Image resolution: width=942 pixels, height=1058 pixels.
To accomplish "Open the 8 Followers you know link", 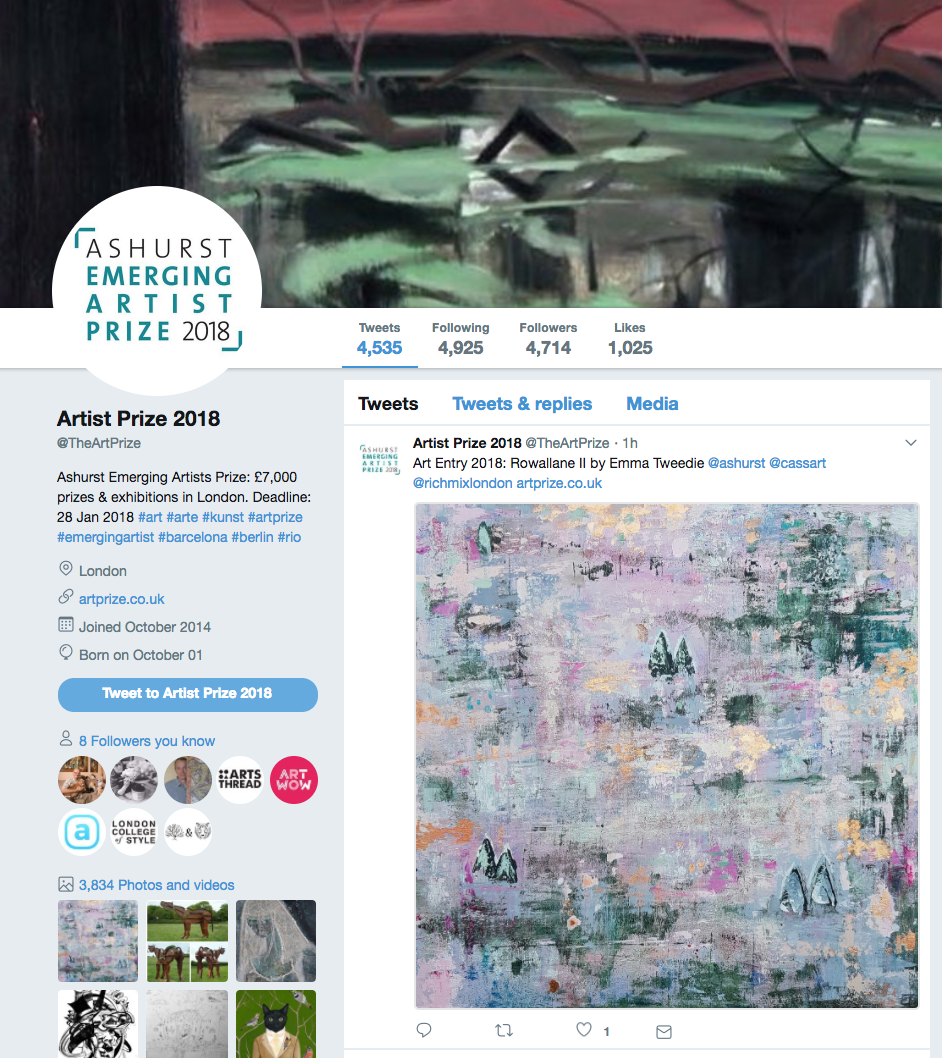I will [146, 741].
